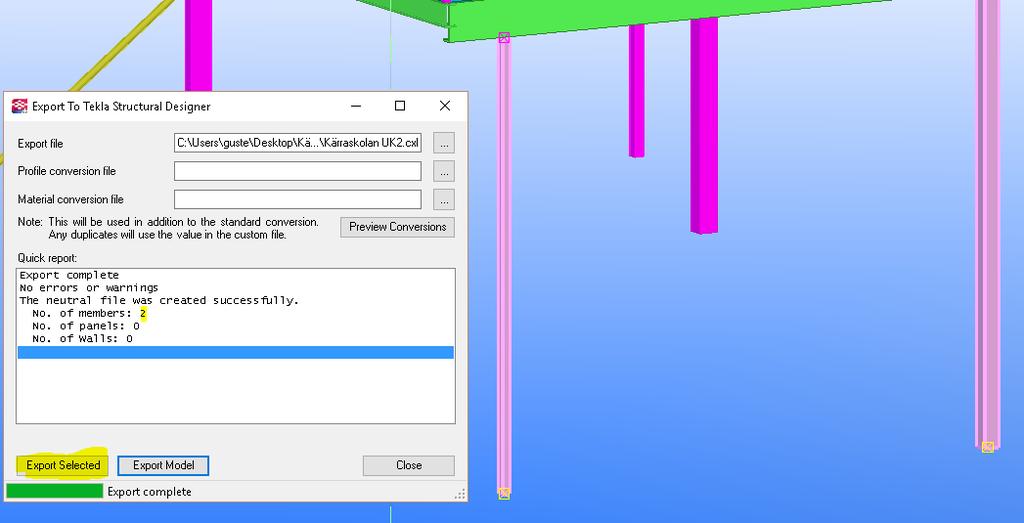Browse for the Material conversion file
Screen dimensions: 1024x523
[444, 200]
